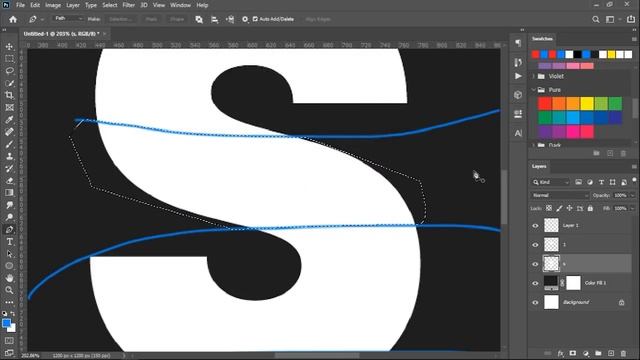
Task: Click the Share icon at top right
Action: pos(631,19)
